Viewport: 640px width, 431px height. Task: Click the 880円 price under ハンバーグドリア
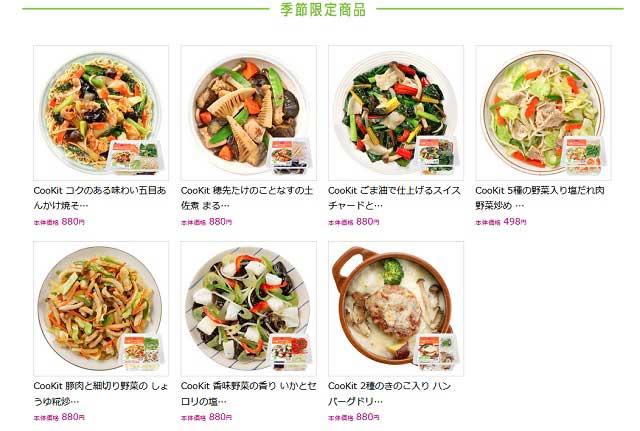point(367,417)
